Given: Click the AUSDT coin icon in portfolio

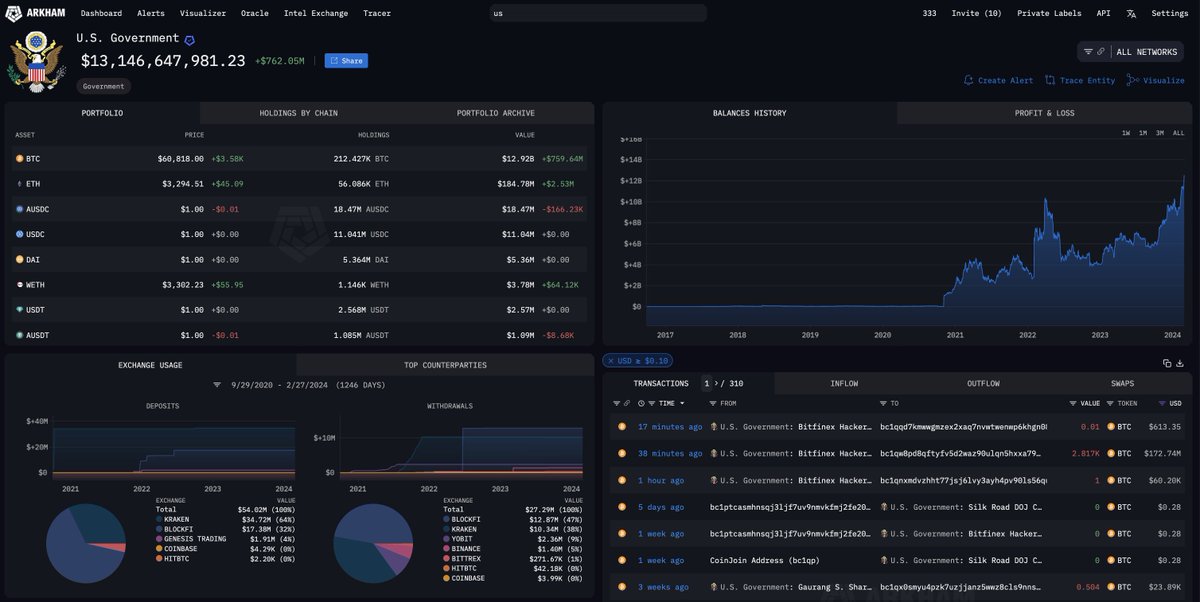Looking at the screenshot, I should pos(19,335).
